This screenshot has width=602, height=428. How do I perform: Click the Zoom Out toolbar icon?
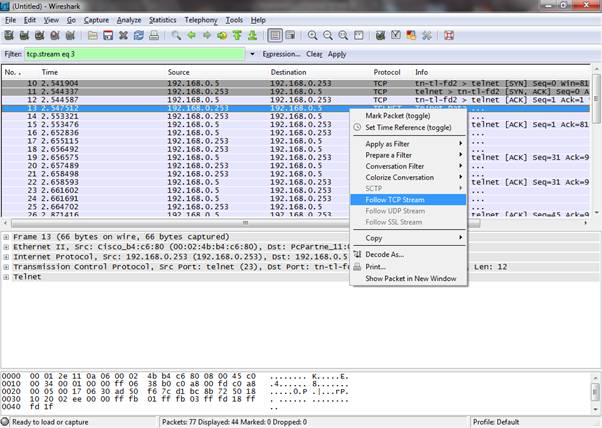point(328,36)
